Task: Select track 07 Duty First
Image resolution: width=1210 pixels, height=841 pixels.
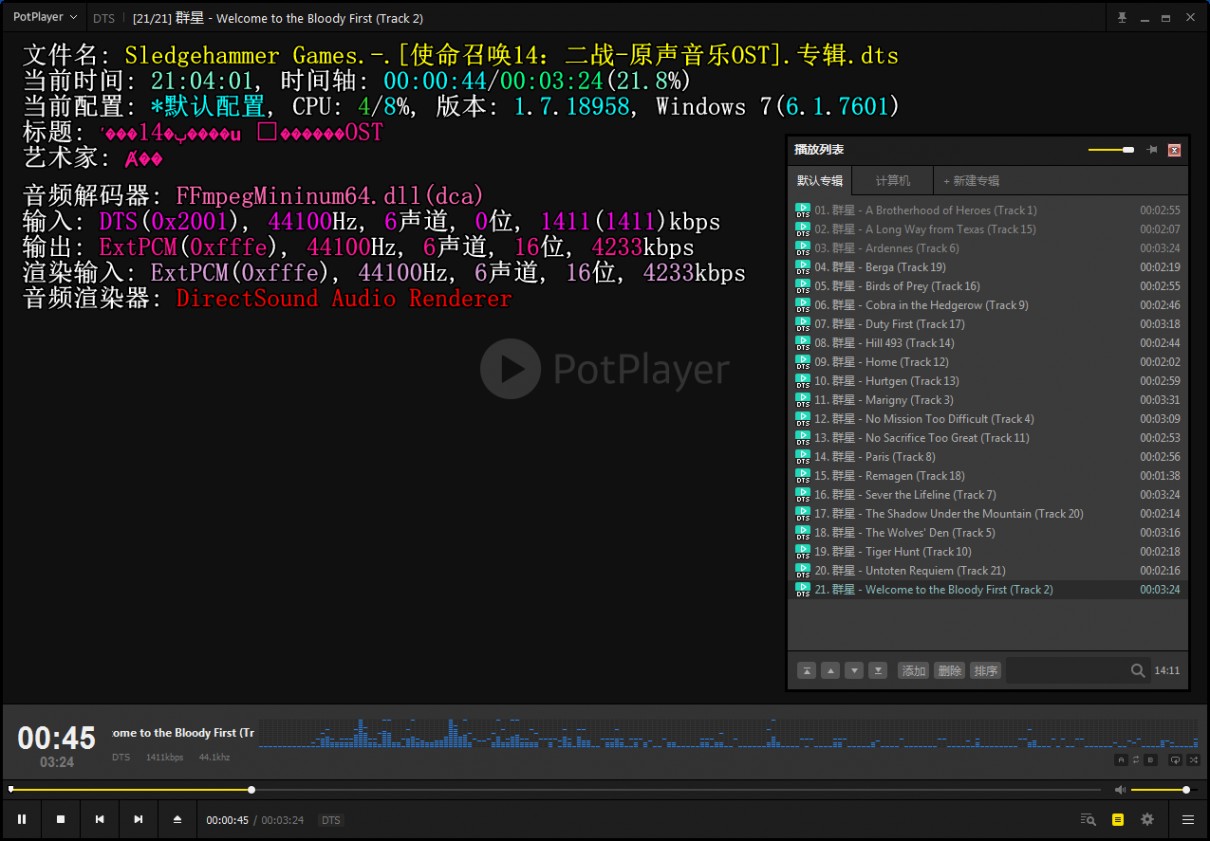Action: 988,324
